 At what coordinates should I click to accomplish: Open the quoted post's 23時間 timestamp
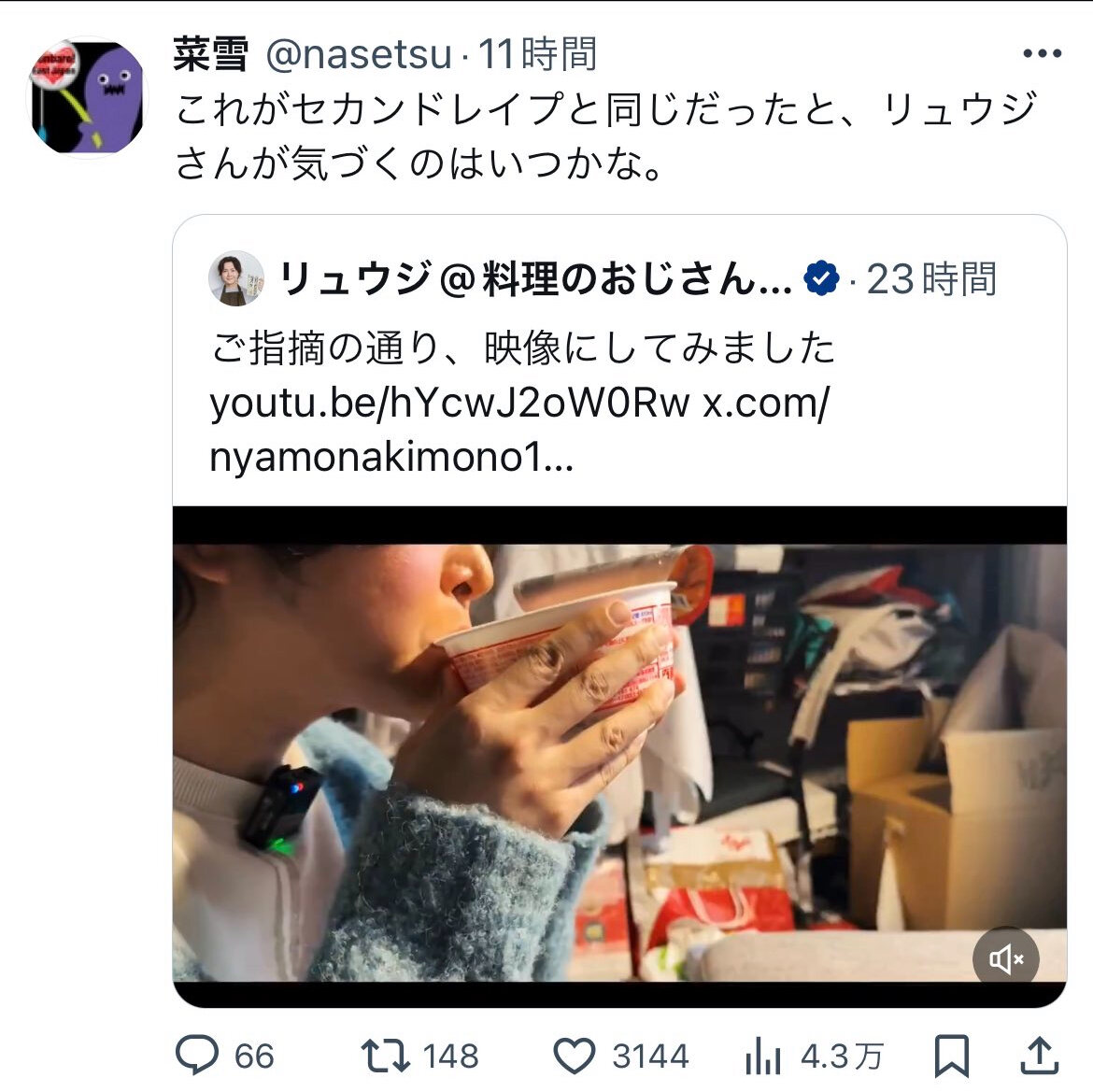pyautogui.click(x=931, y=279)
